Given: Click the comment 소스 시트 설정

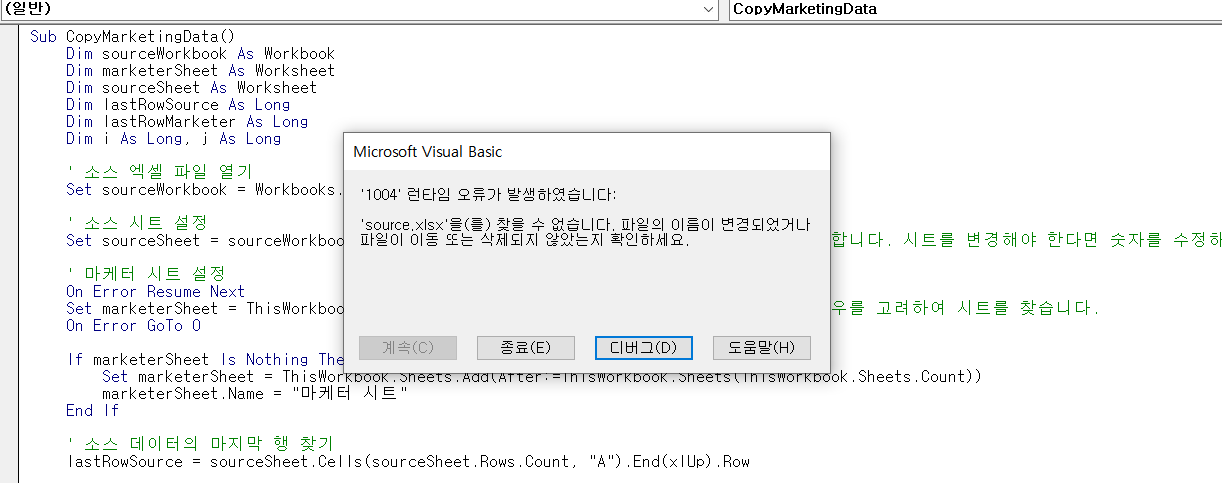Looking at the screenshot, I should 136,222.
